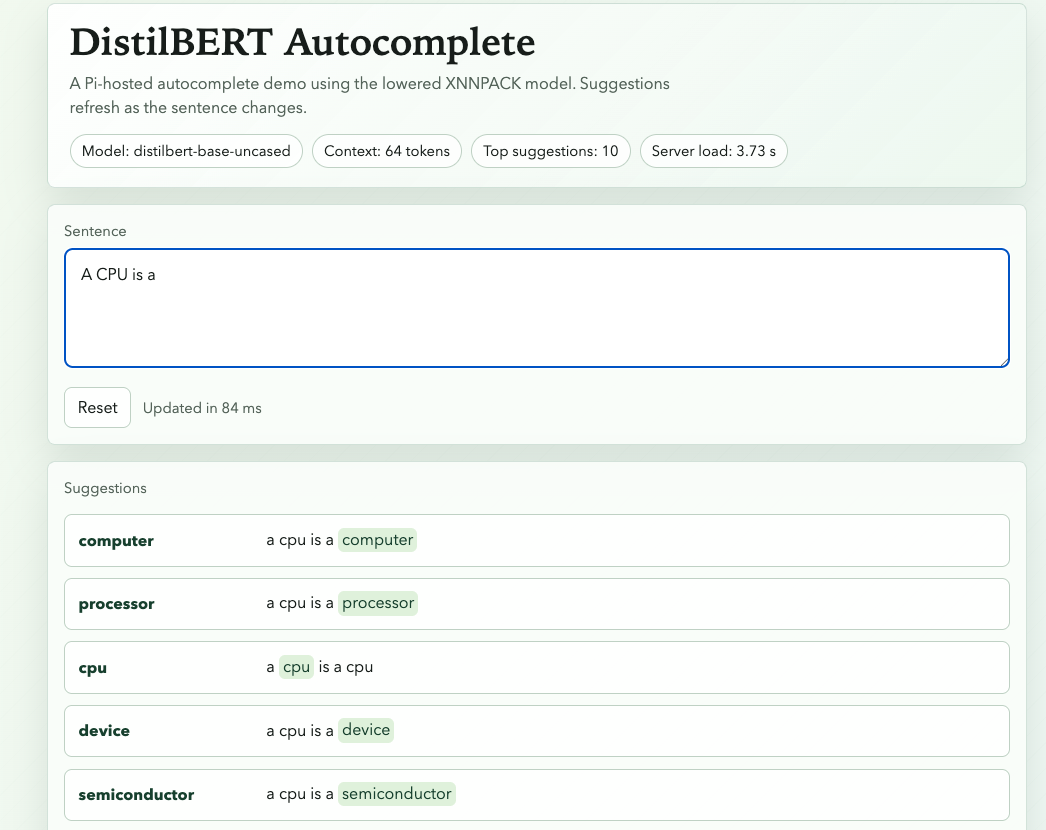Click the highlighted 'cpu' in third preview

(x=296, y=667)
